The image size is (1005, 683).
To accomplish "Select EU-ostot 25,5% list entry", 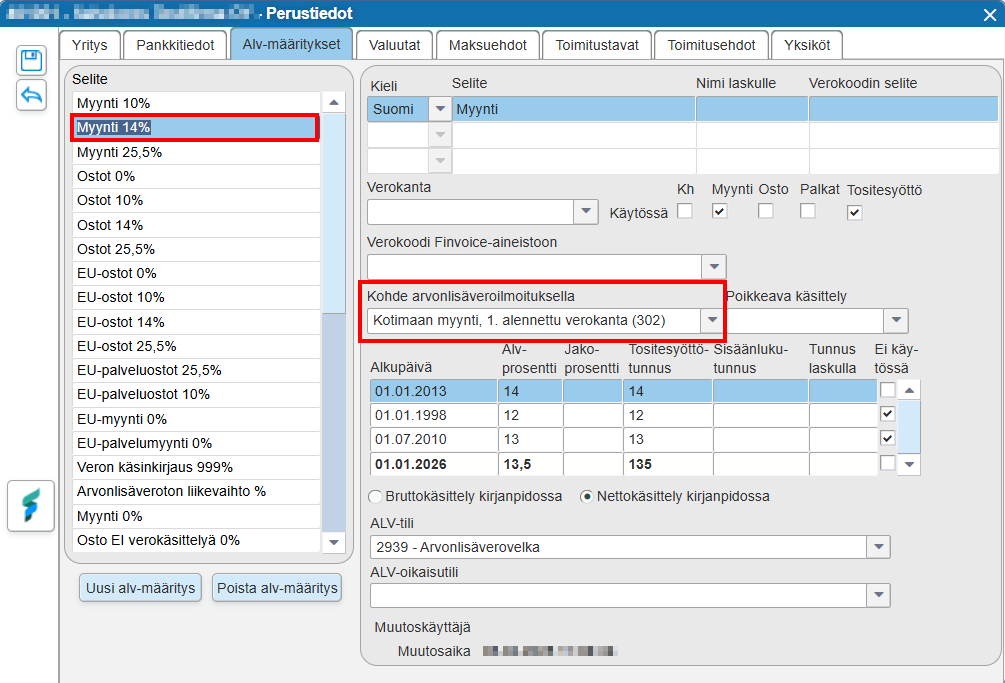I will 196,346.
